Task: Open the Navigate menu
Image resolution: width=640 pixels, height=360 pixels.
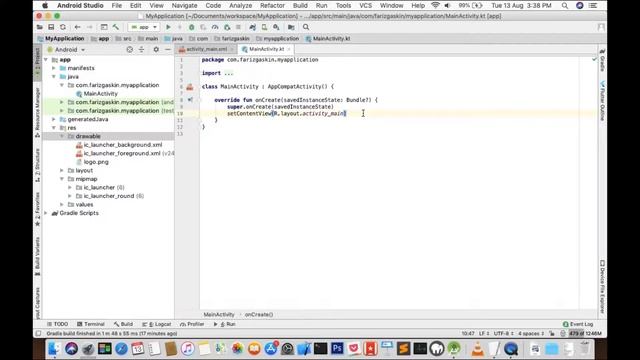Action: point(184,5)
